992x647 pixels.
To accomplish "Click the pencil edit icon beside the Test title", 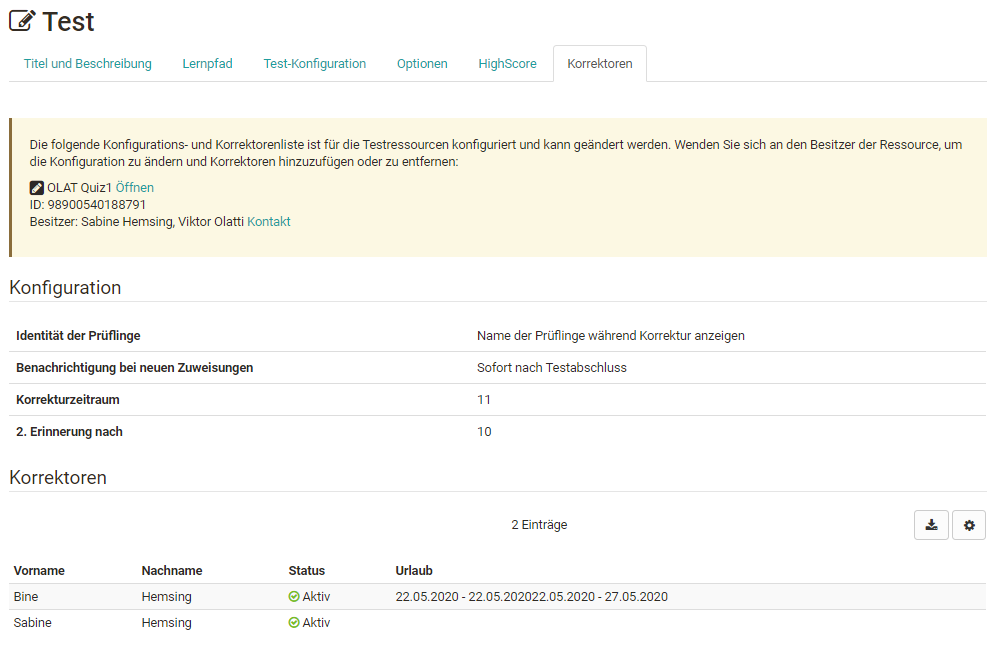I will pyautogui.click(x=22, y=20).
